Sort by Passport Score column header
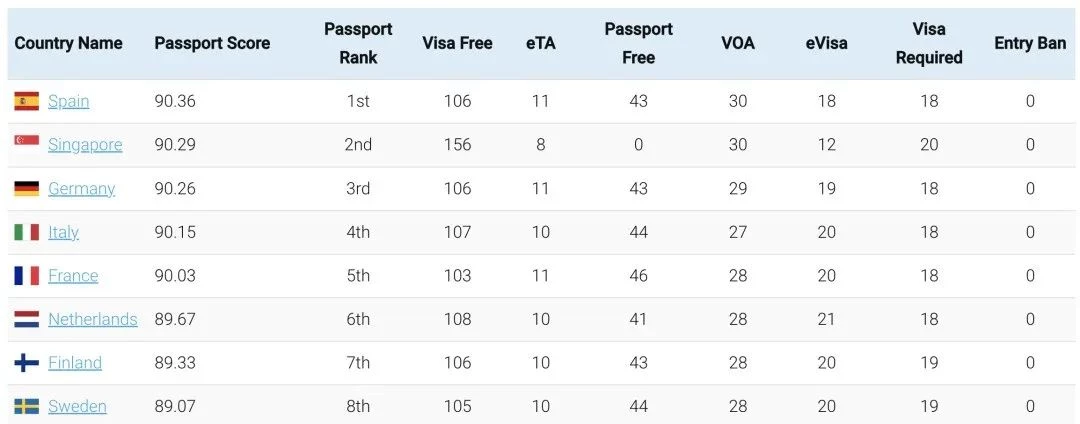The image size is (1080, 424). coord(212,43)
